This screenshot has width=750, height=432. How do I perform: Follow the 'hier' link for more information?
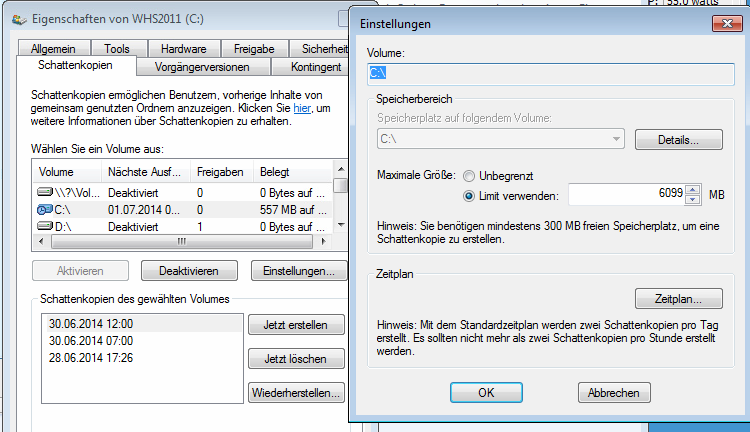(302, 108)
